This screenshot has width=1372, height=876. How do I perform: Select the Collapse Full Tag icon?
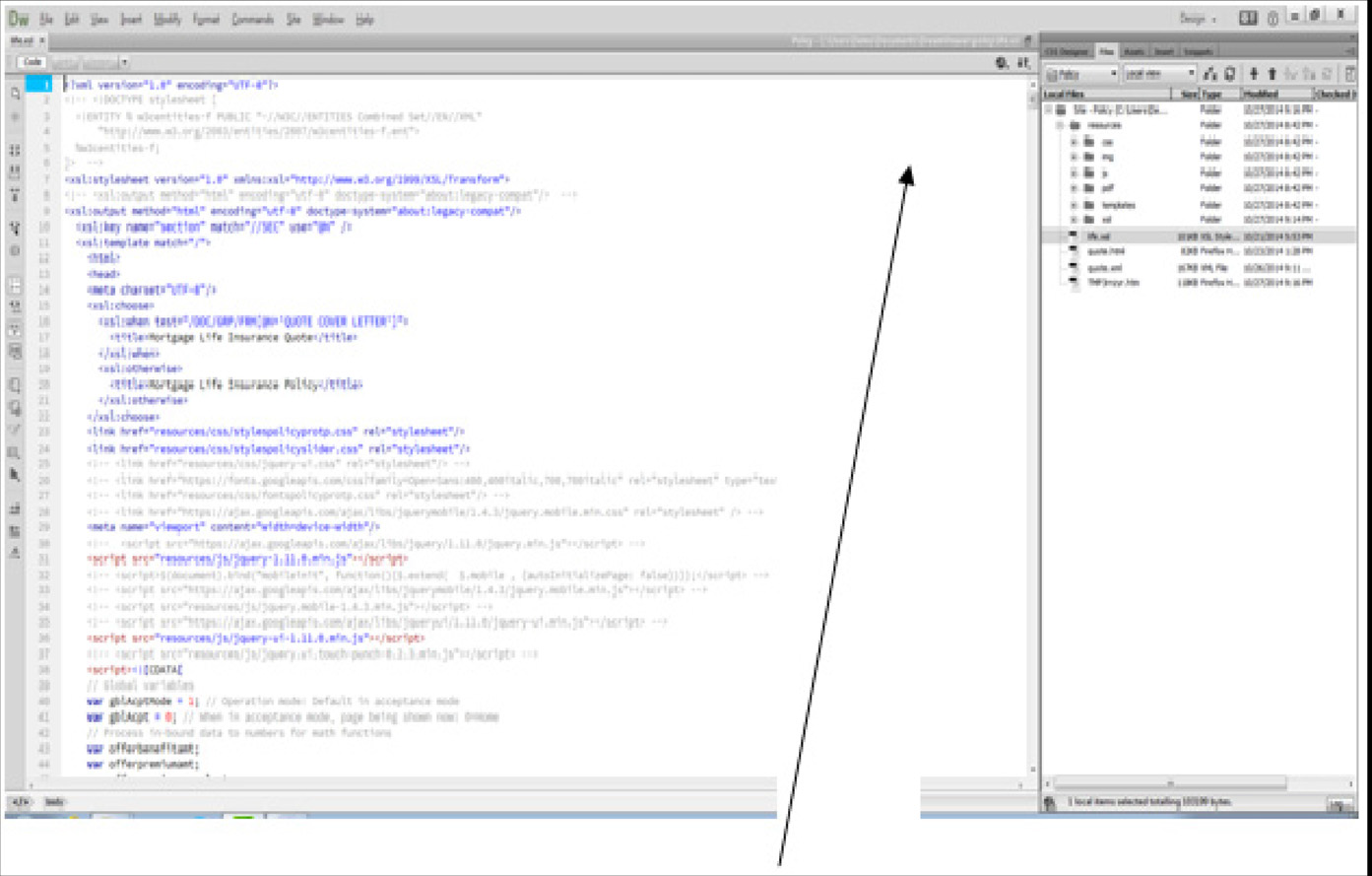(x=14, y=148)
